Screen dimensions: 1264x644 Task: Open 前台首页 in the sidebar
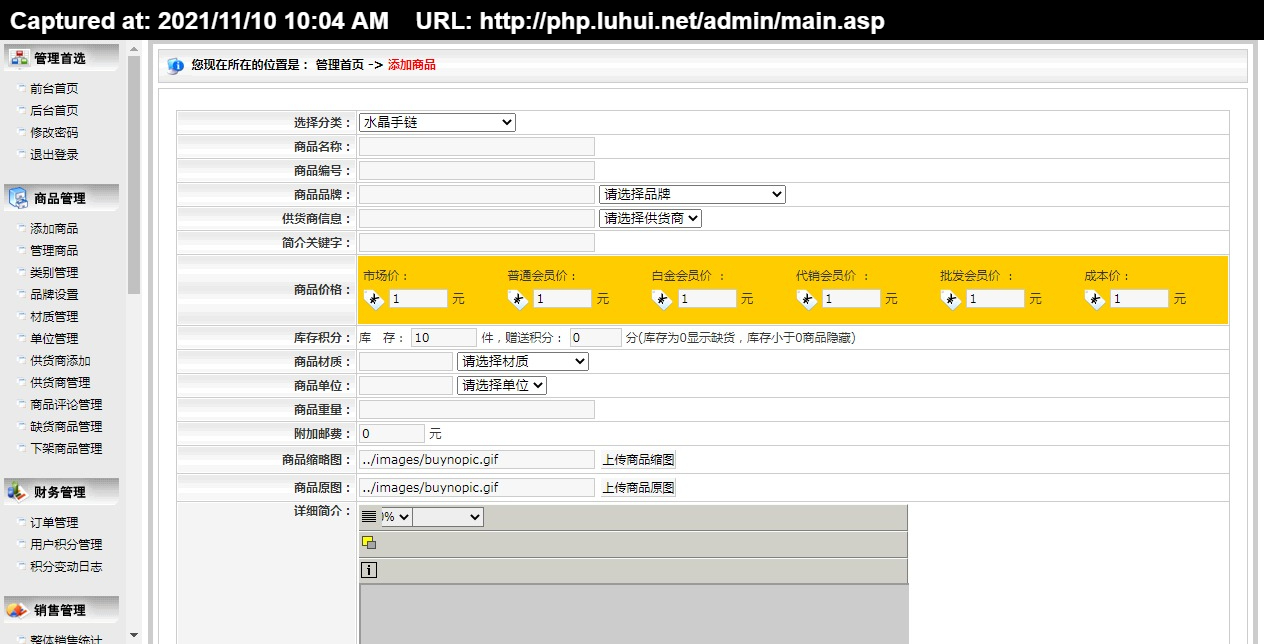[x=54, y=89]
